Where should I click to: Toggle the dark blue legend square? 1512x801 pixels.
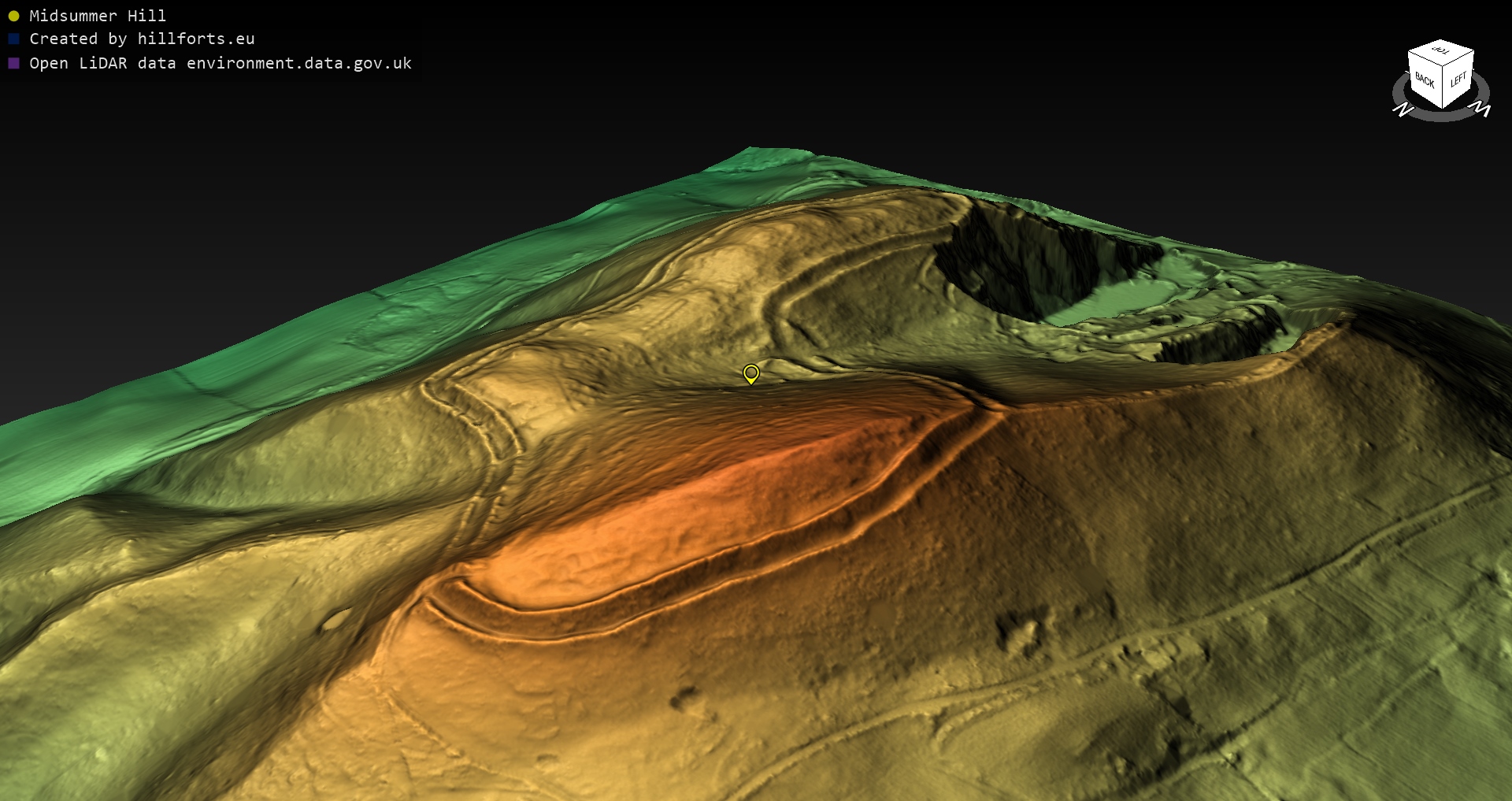[13, 39]
